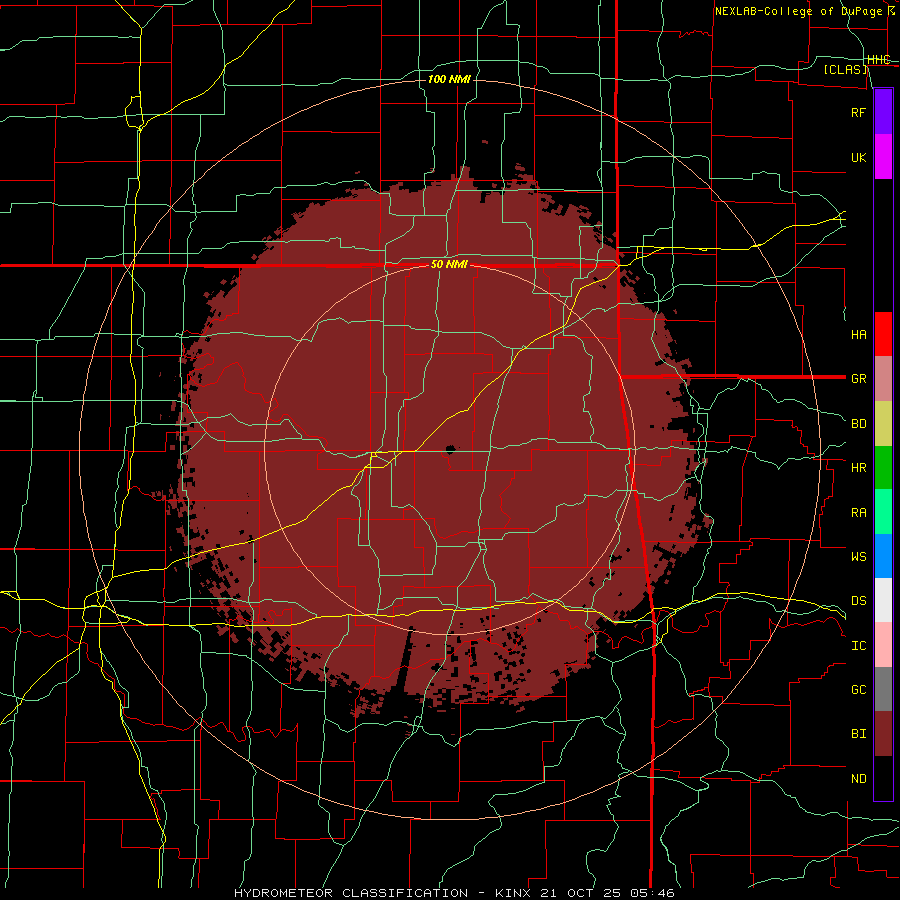This screenshot has width=900, height=900.
Task: Click the BD yellow legend swatch
Action: (883, 424)
